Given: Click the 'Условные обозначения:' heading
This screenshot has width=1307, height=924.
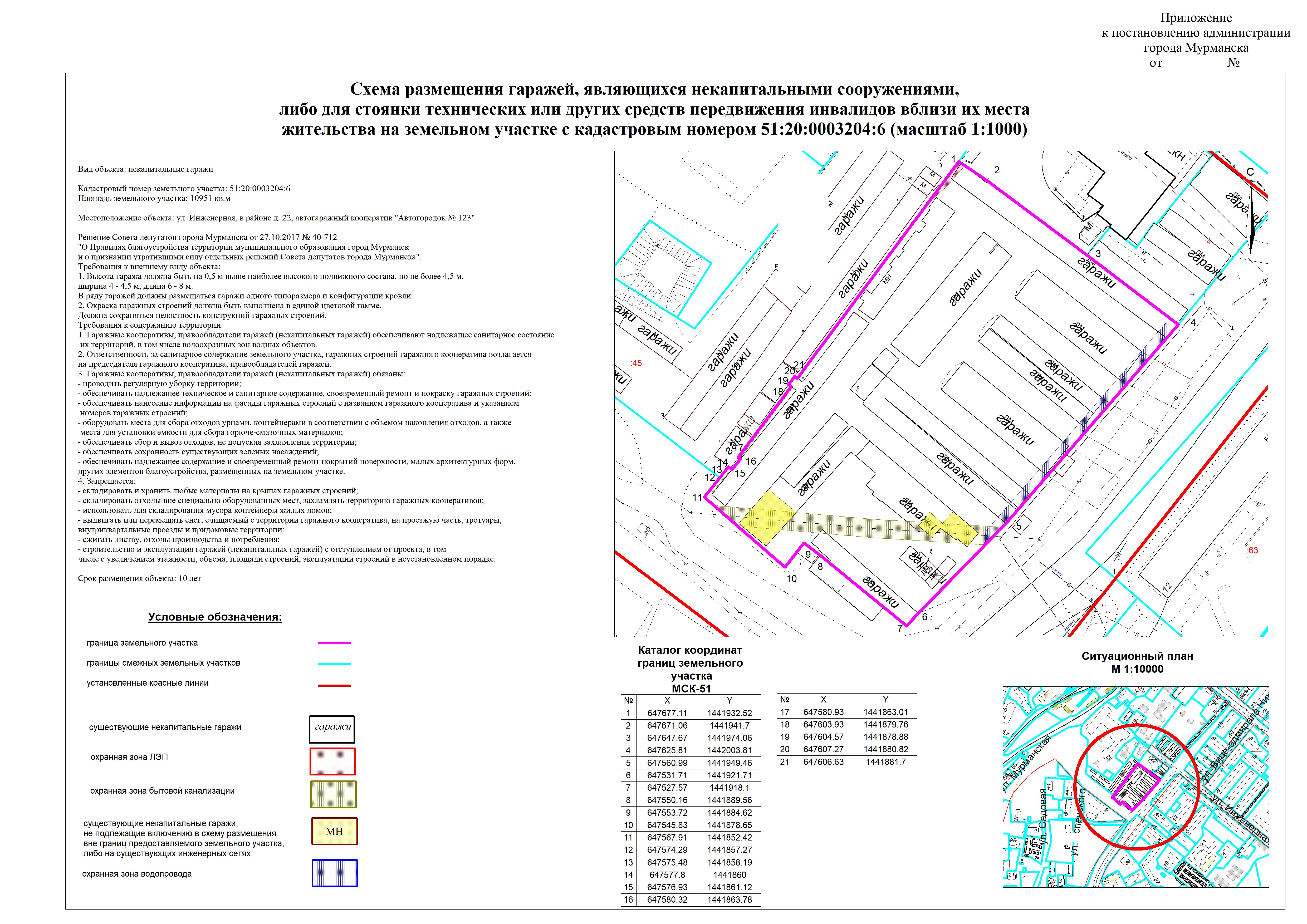Looking at the screenshot, I should pyautogui.click(x=215, y=617).
